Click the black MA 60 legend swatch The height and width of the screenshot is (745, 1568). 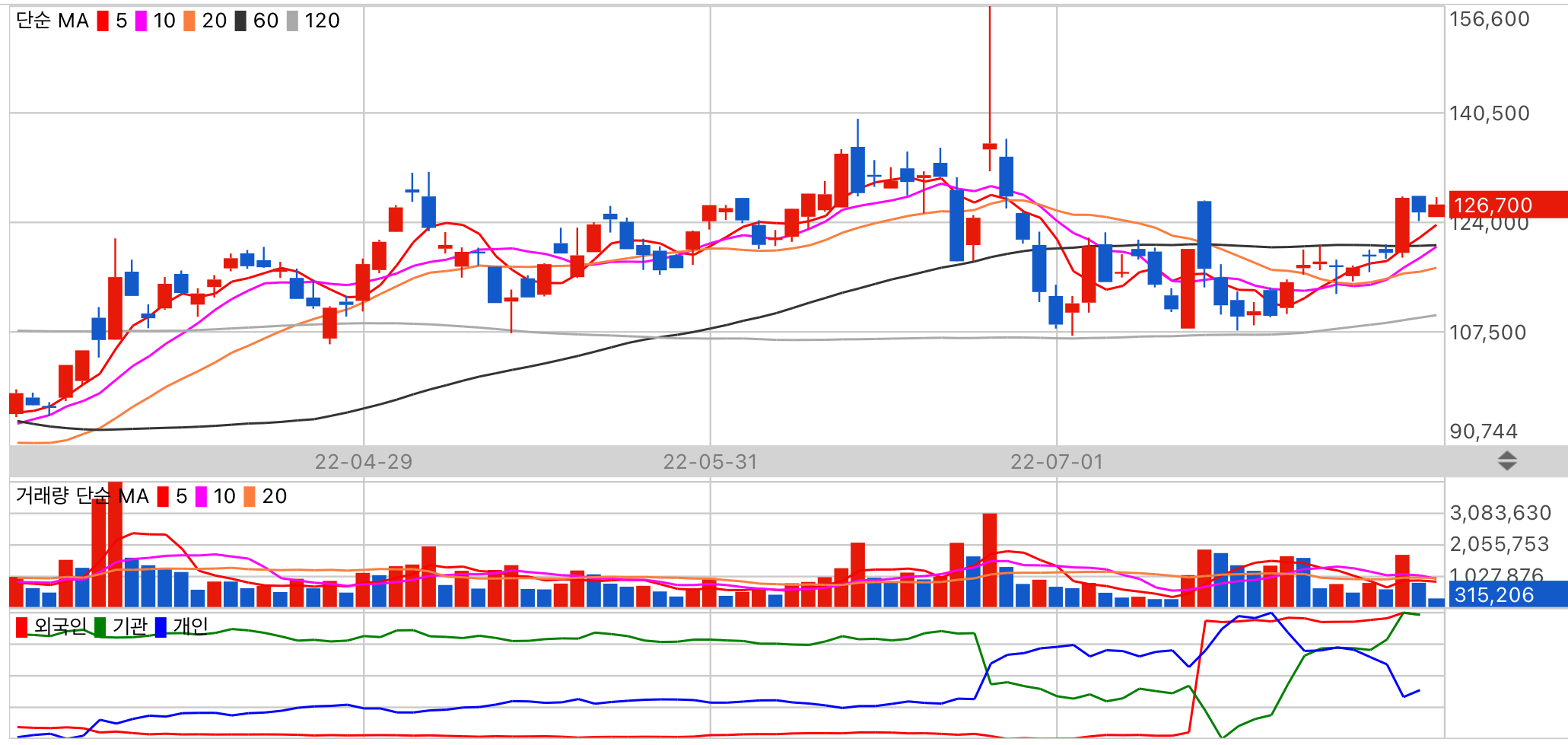(x=240, y=21)
